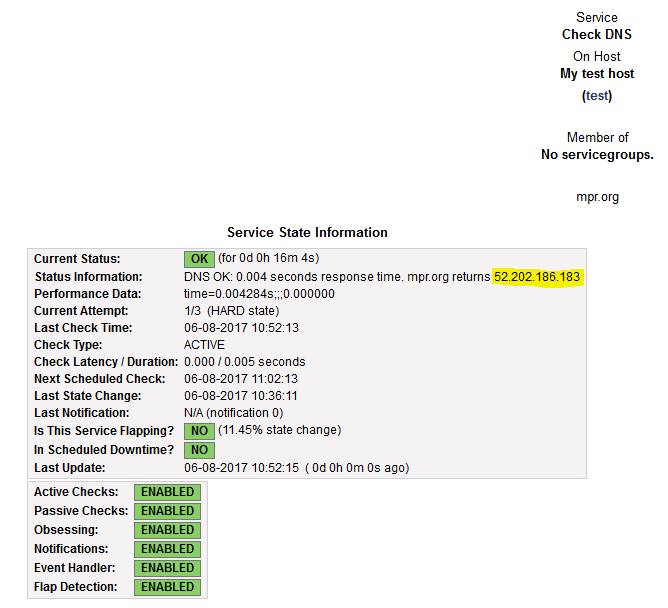This screenshot has height=608, width=668.
Task: Click the 'No servicegroups.' text
Action: click(597, 155)
